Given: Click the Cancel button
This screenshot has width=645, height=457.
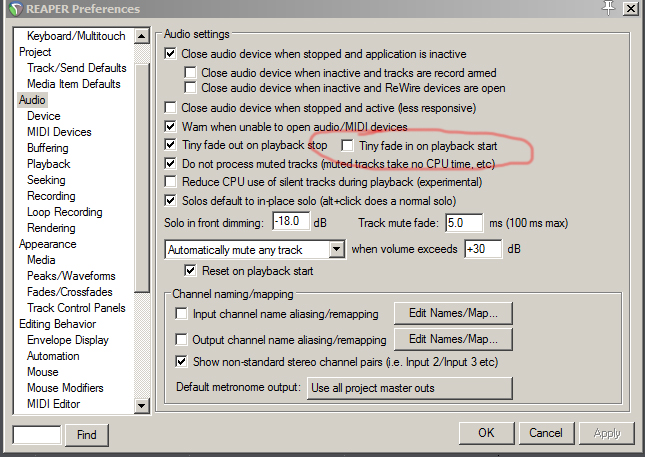Looking at the screenshot, I should coord(546,433).
